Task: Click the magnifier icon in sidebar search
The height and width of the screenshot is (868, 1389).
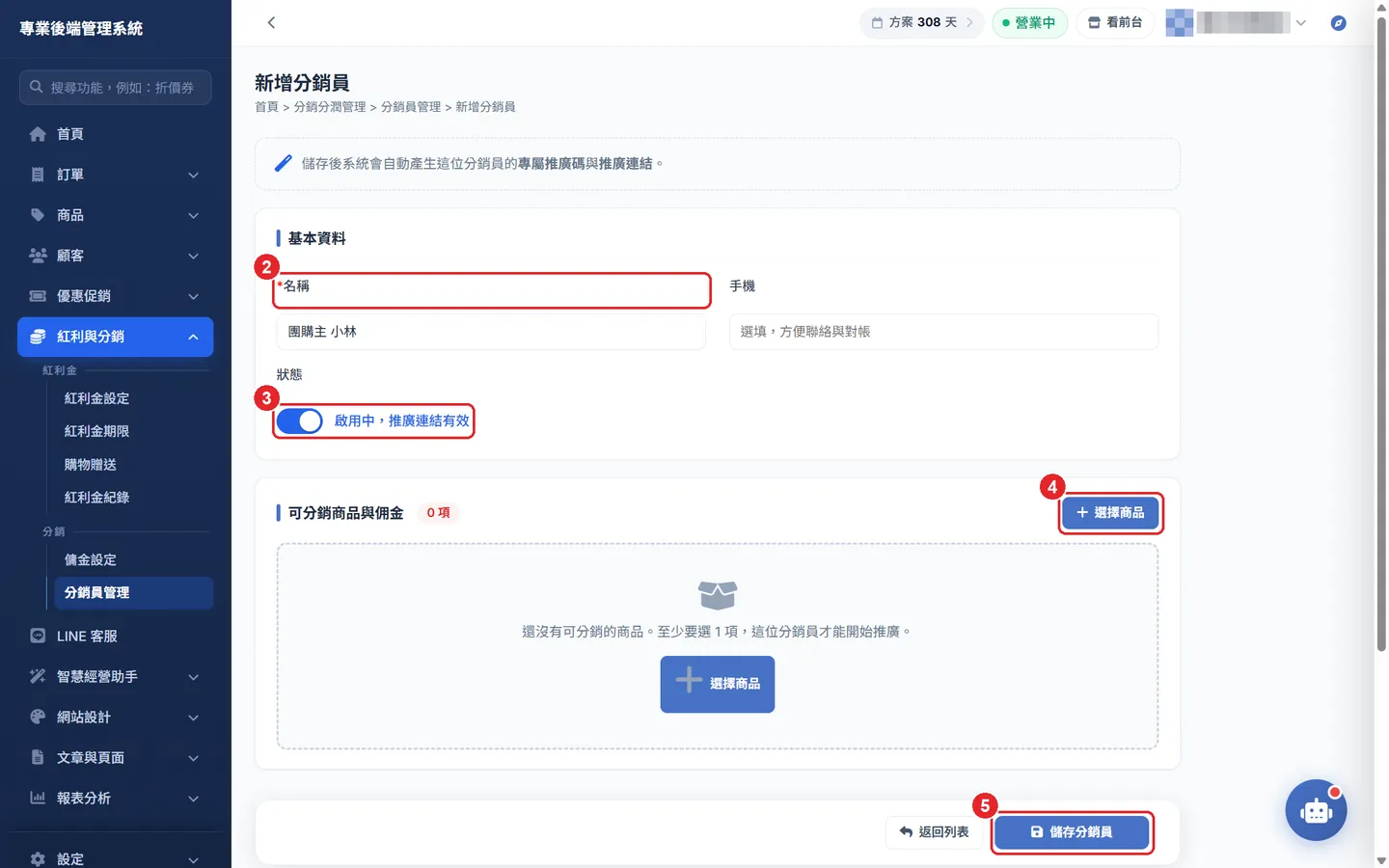Action: click(36, 87)
